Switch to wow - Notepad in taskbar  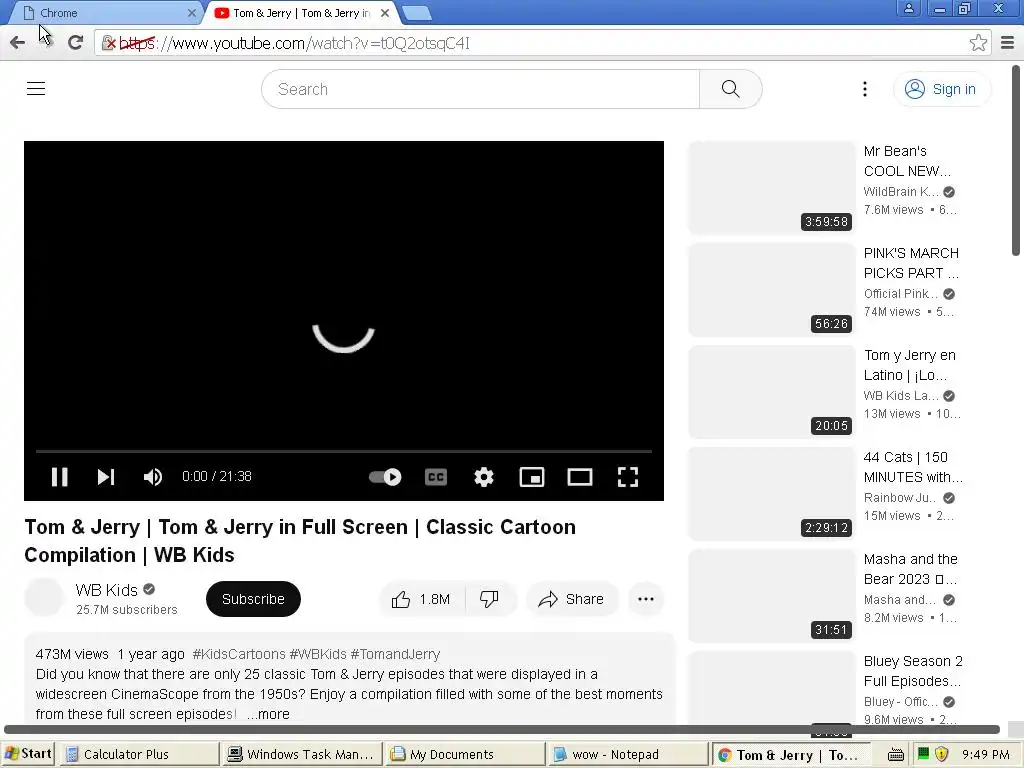[x=628, y=754]
